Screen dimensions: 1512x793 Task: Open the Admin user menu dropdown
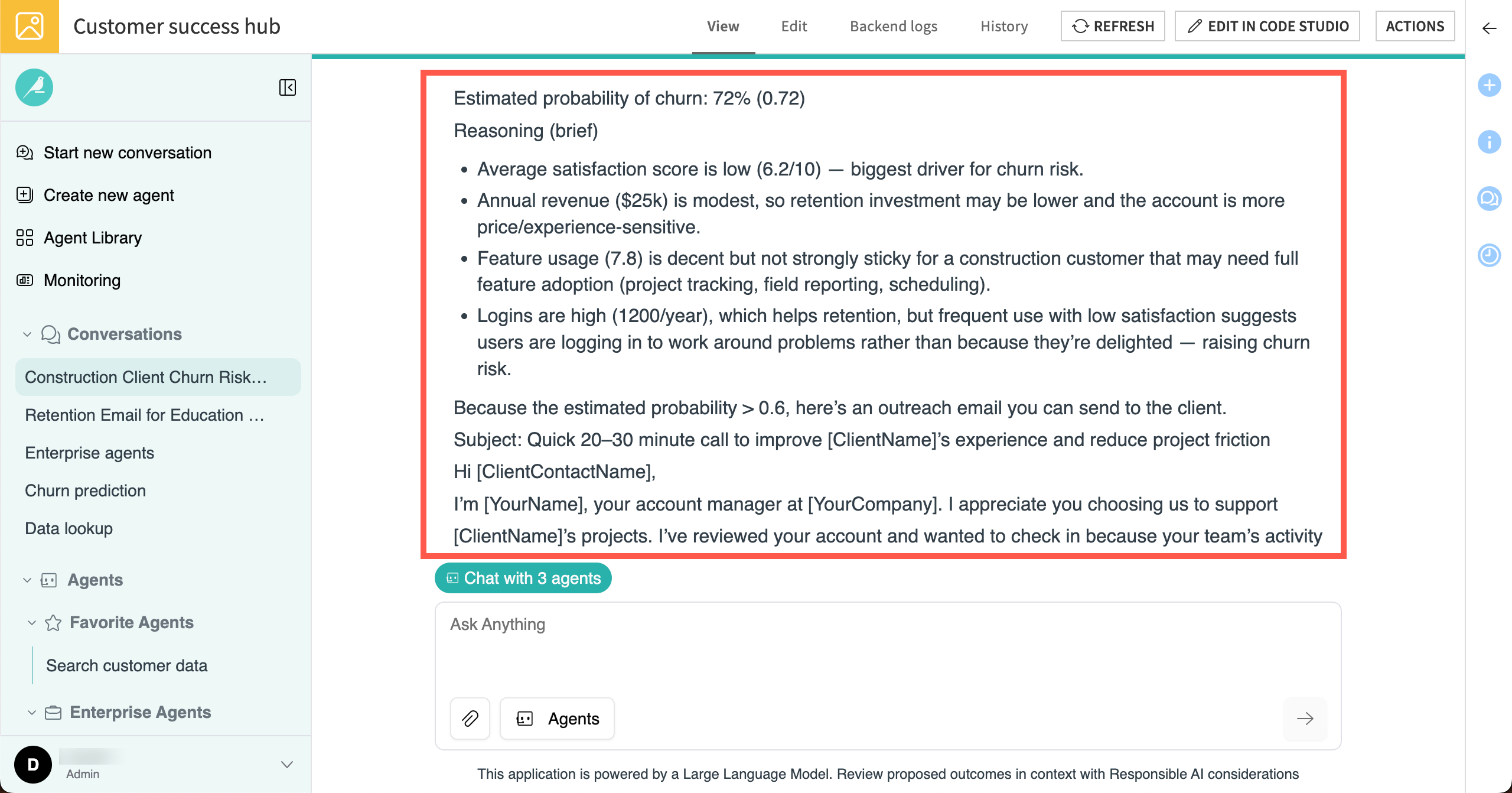pos(287,764)
